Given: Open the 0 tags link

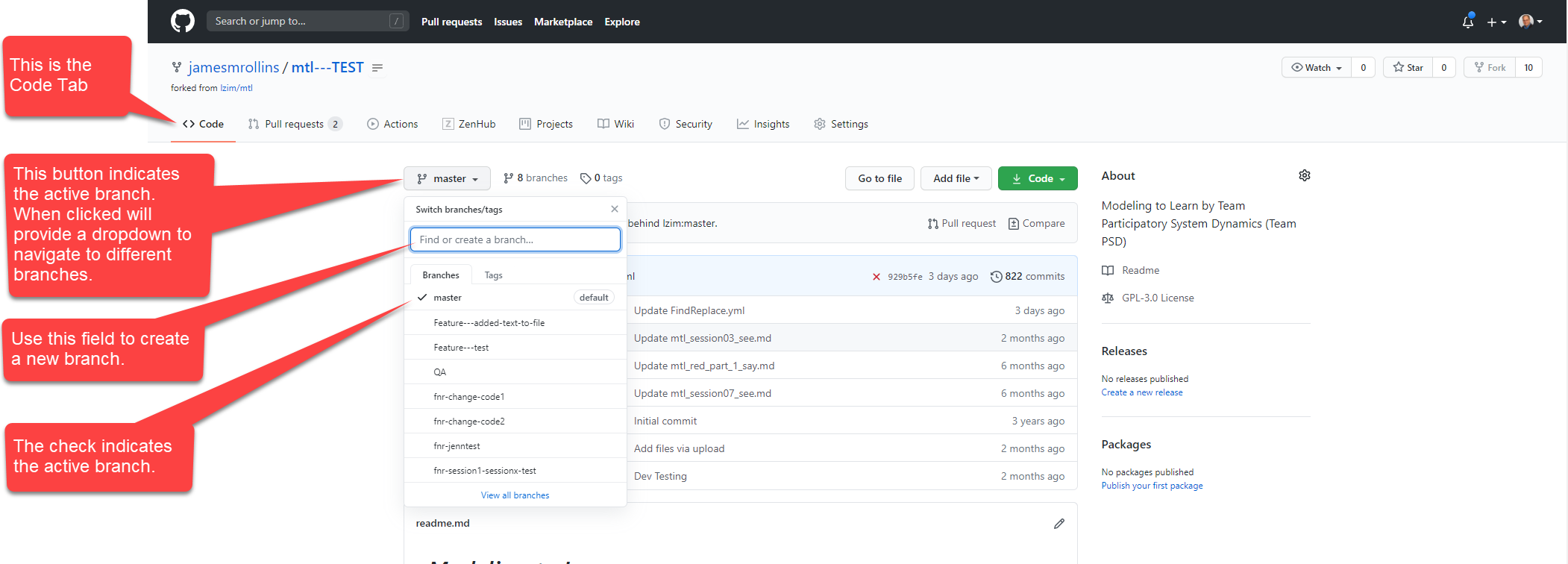Looking at the screenshot, I should (601, 178).
